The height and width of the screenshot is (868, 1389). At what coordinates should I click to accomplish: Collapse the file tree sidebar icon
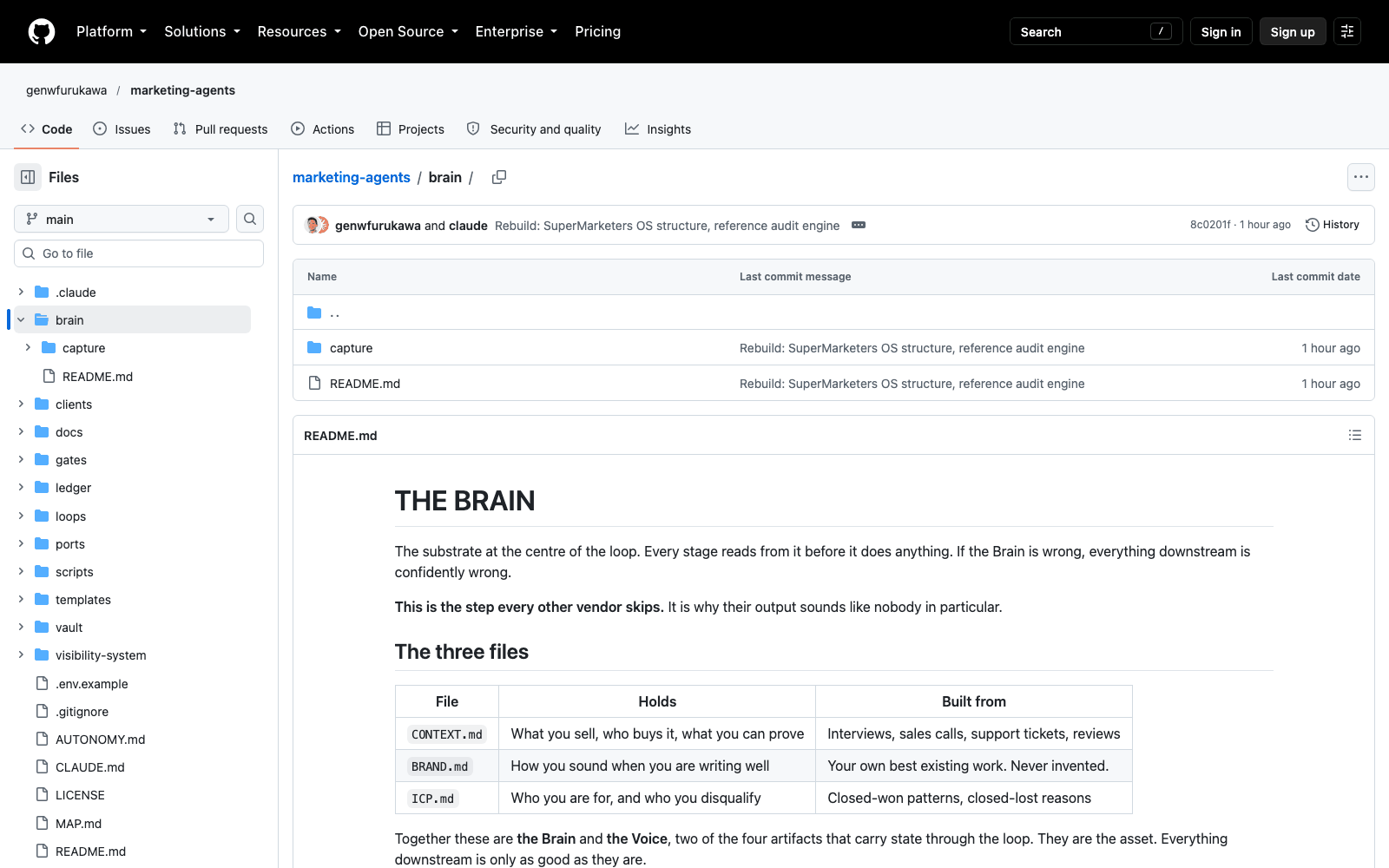click(x=28, y=177)
